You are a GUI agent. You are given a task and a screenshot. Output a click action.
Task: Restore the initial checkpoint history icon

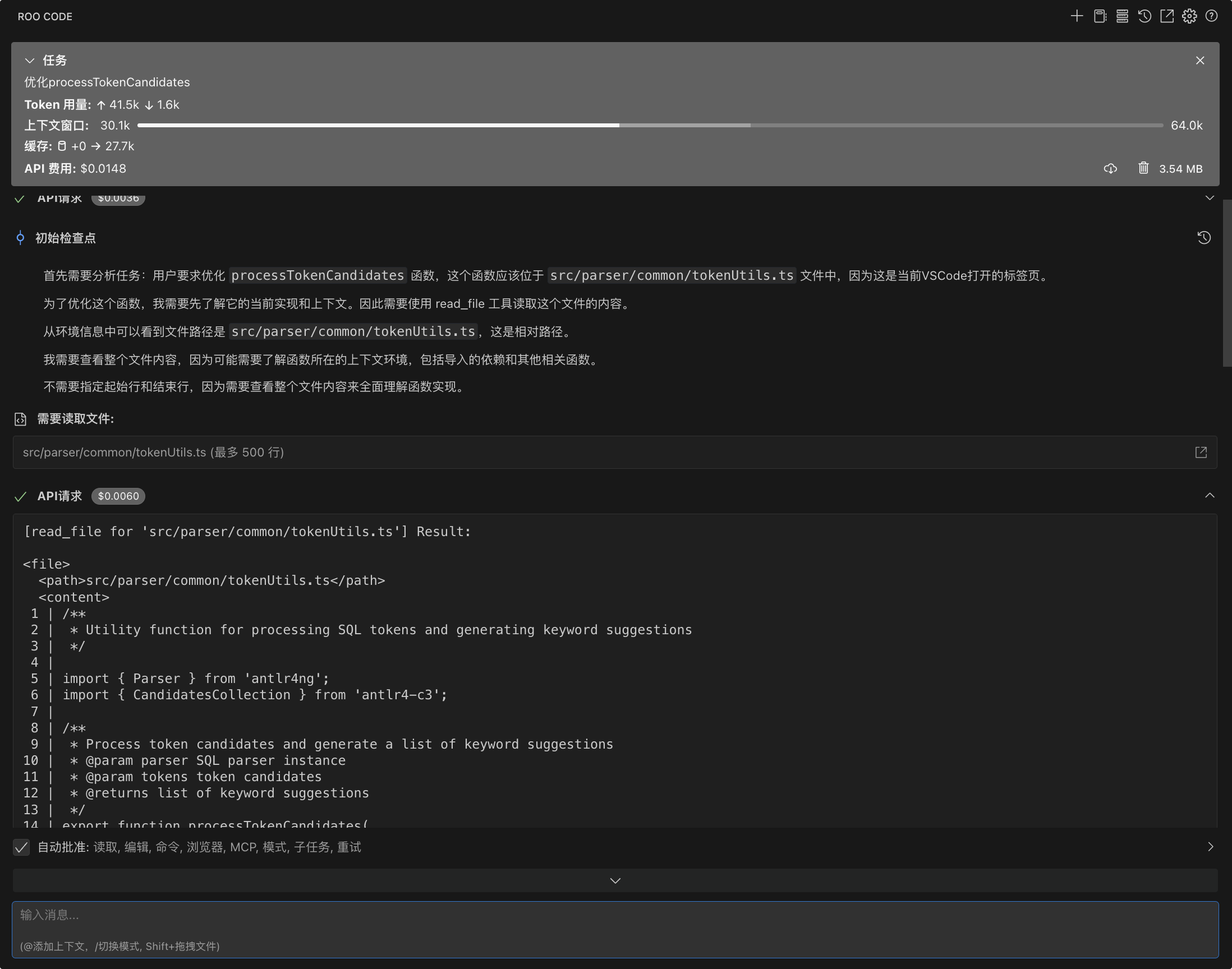tap(1203, 238)
